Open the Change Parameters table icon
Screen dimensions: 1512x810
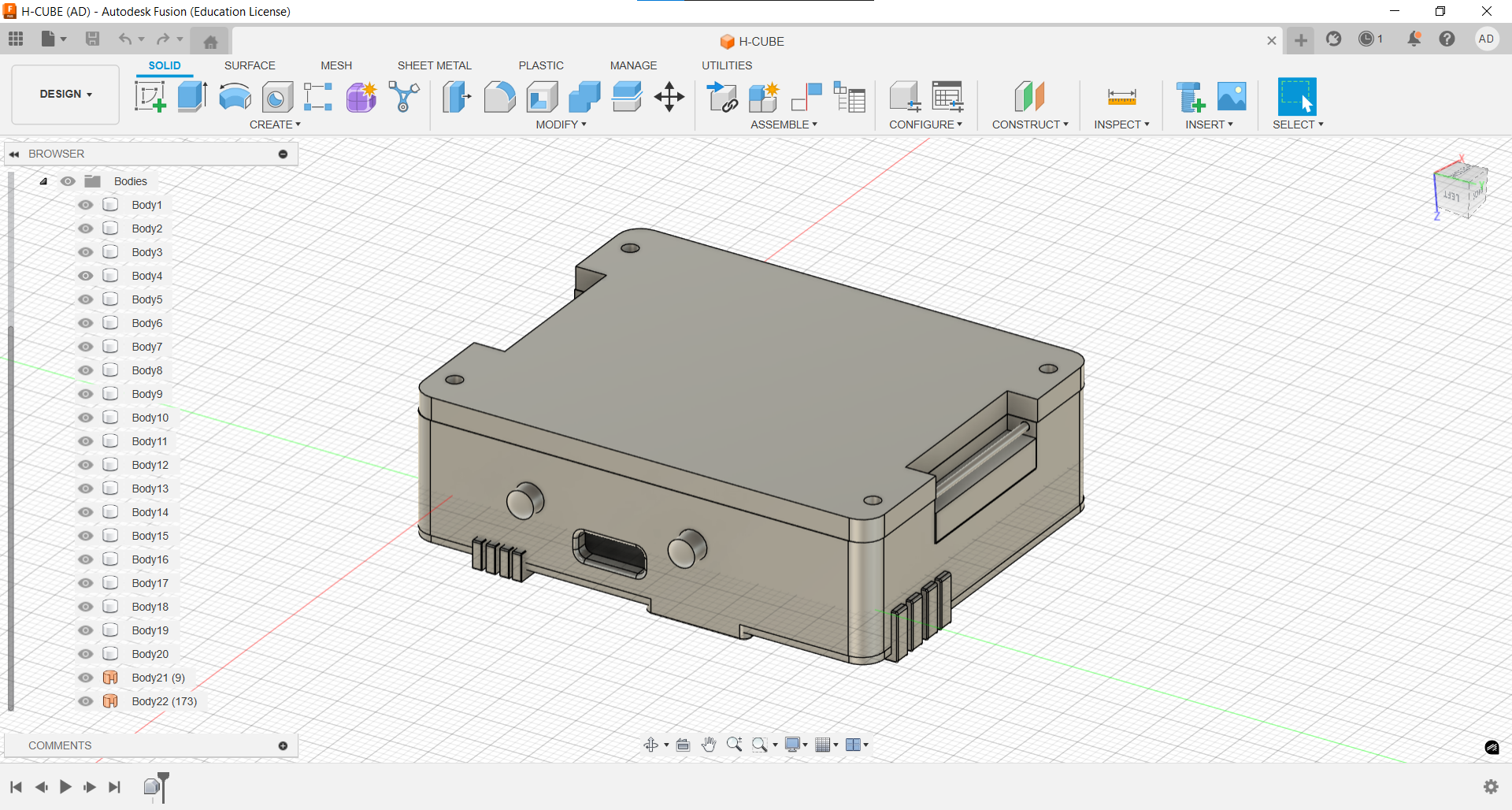click(947, 97)
